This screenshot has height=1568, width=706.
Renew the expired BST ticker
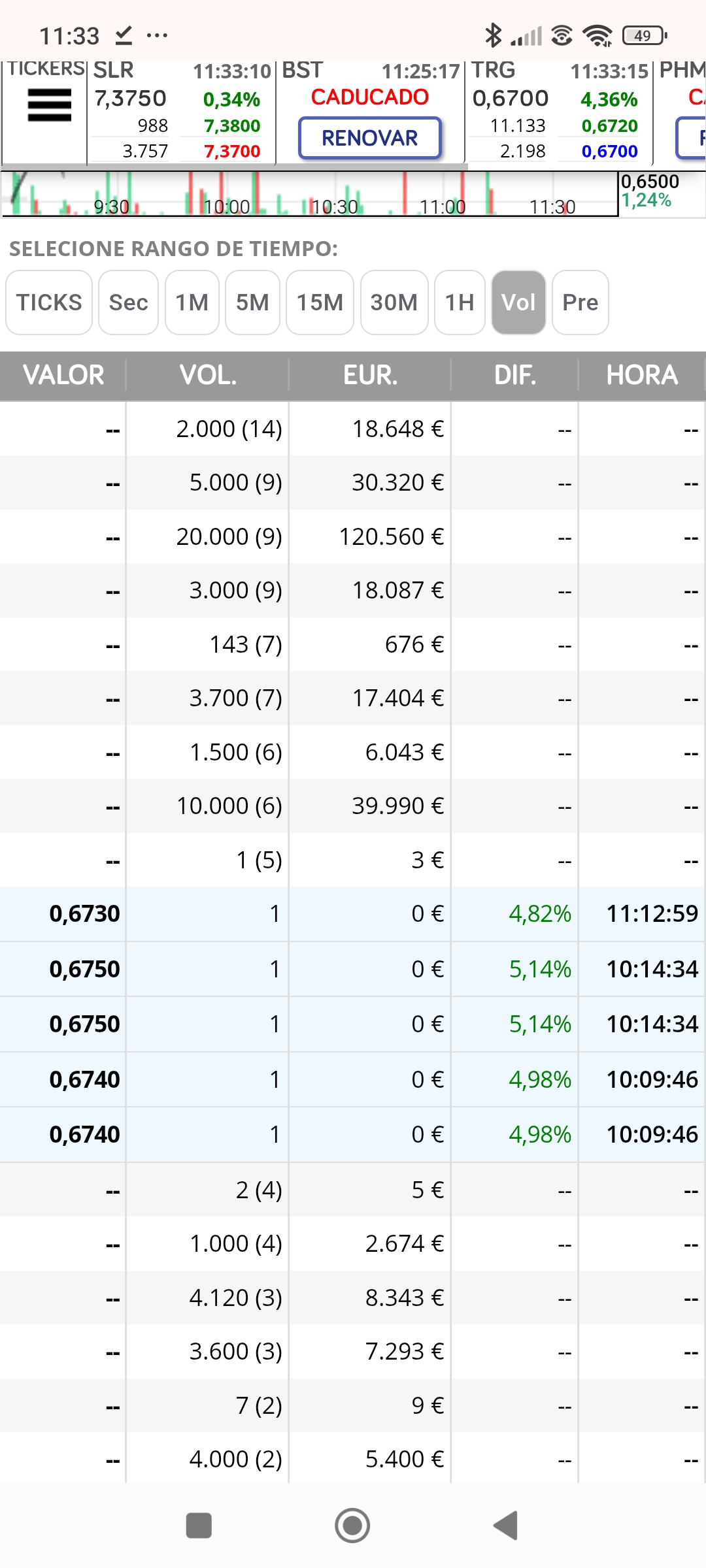[x=370, y=138]
